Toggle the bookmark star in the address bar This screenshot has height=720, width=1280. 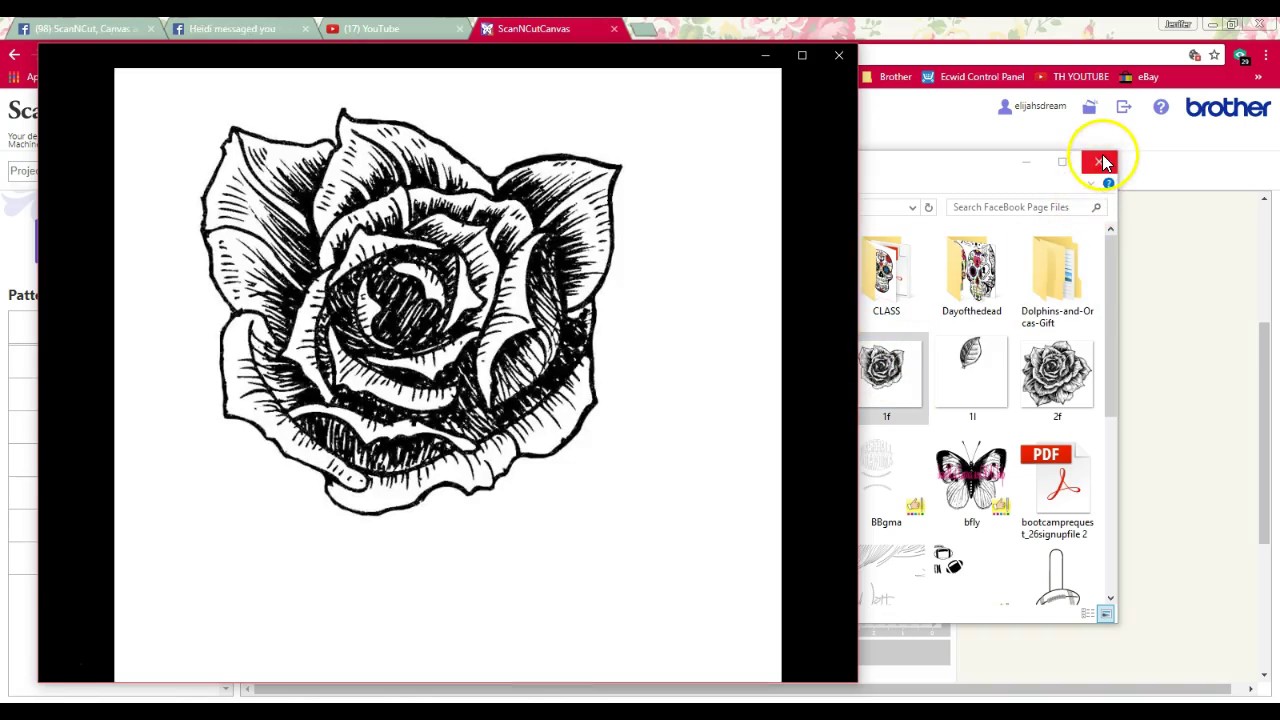[1213, 55]
